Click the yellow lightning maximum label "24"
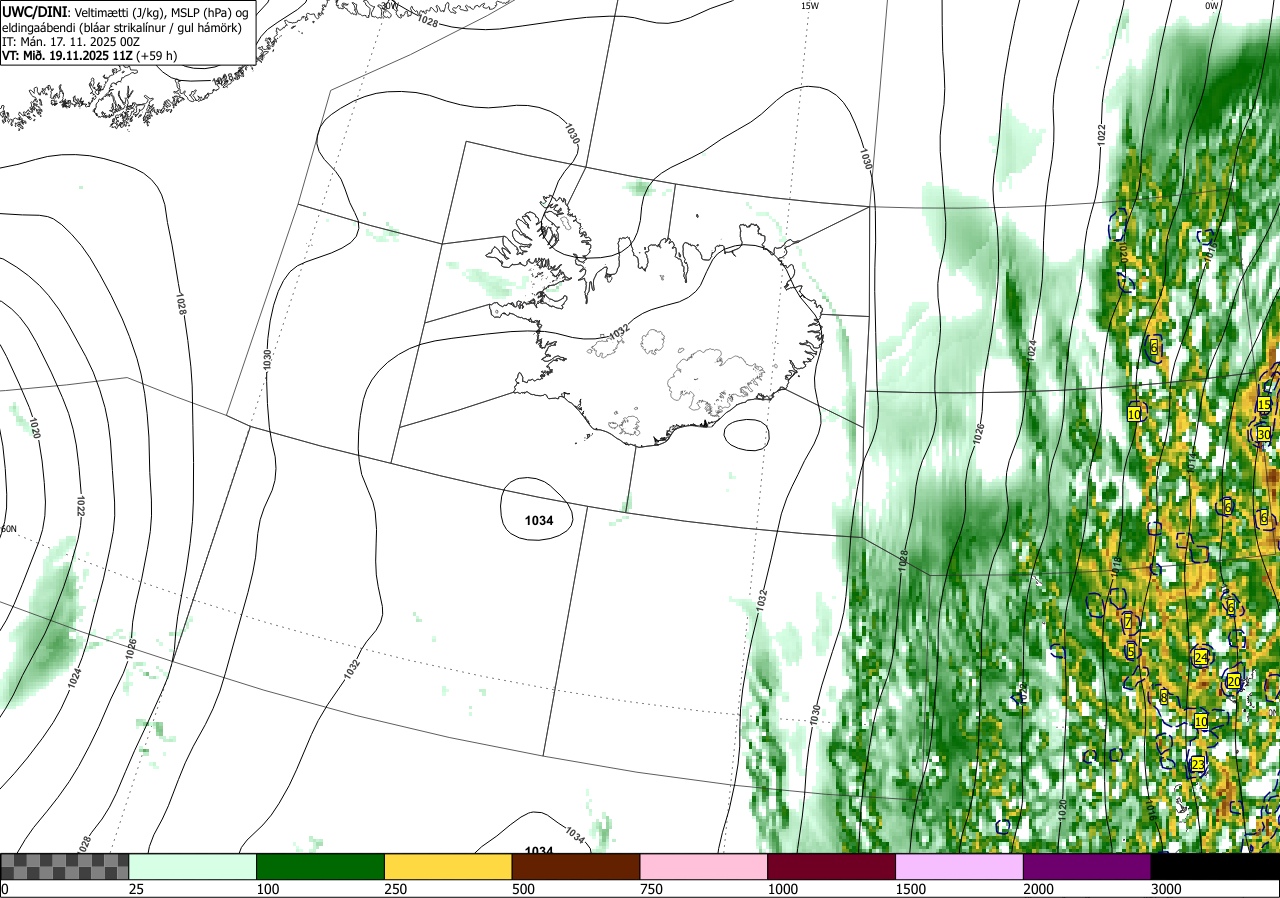This screenshot has height=898, width=1280. 1201,657
